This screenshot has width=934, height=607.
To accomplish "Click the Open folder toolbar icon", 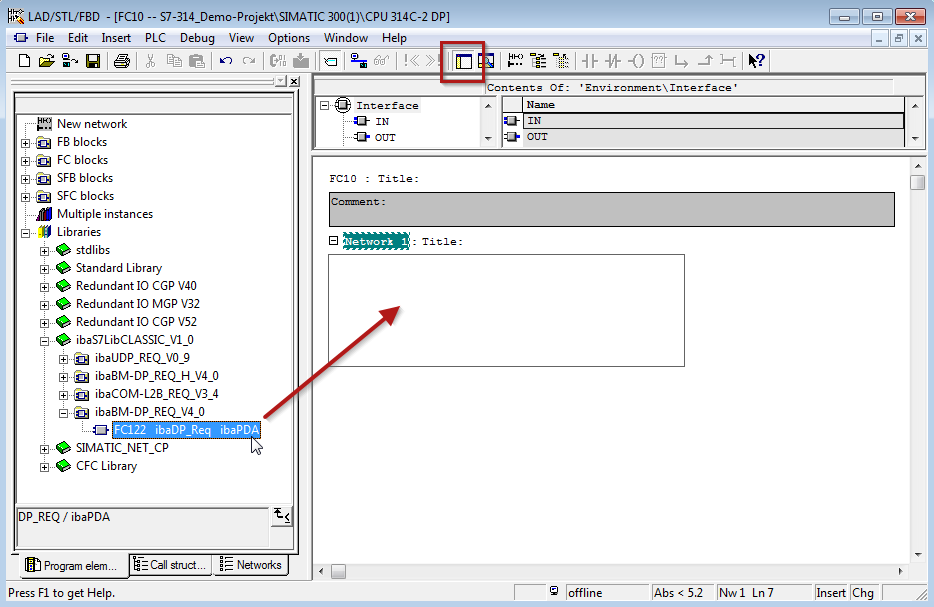I will pos(47,61).
